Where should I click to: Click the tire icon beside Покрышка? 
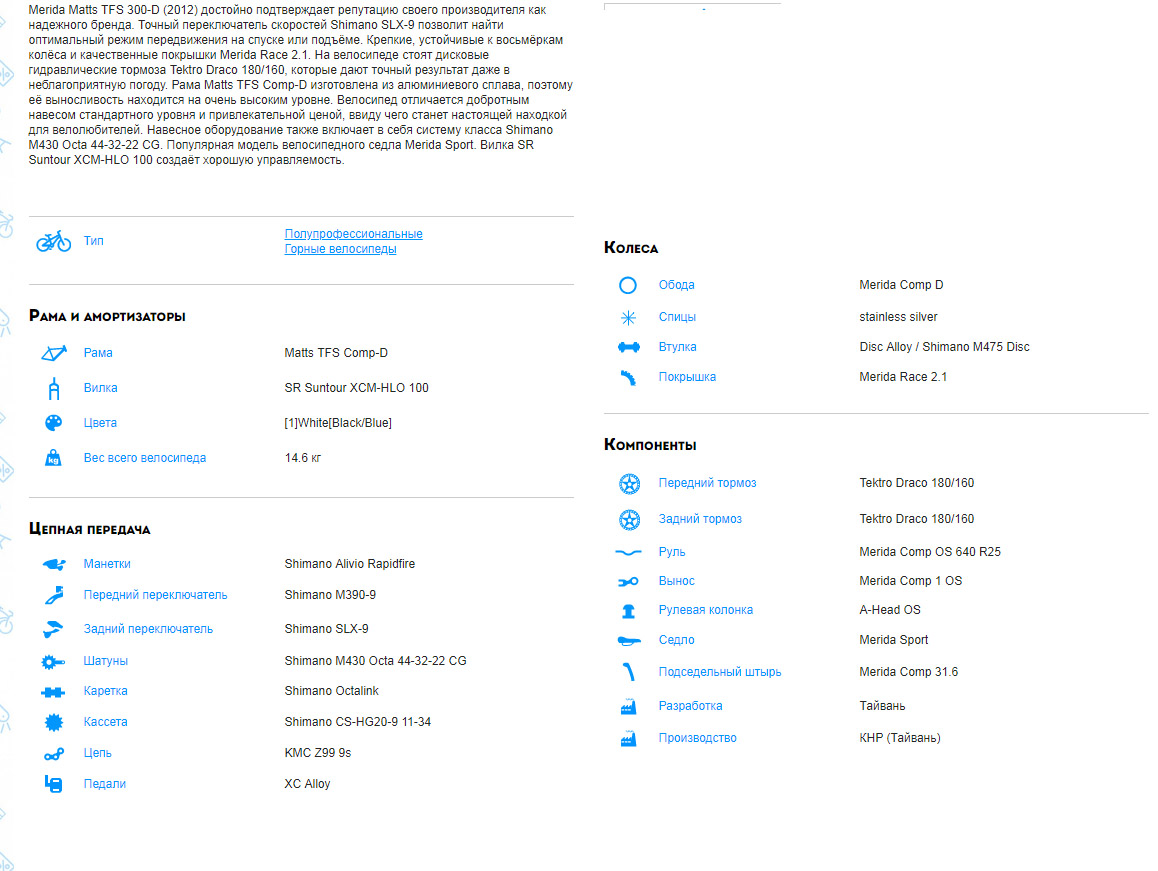coord(628,378)
